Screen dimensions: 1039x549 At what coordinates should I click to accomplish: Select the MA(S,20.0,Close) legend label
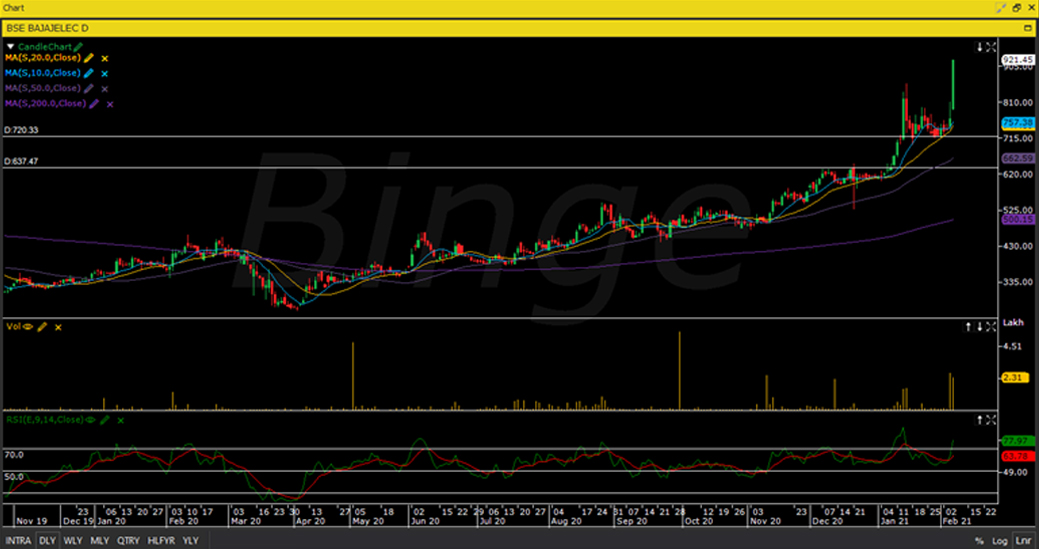[42, 58]
